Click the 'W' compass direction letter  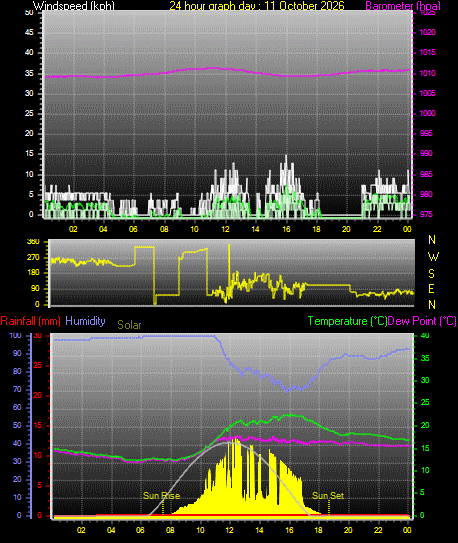[433, 257]
